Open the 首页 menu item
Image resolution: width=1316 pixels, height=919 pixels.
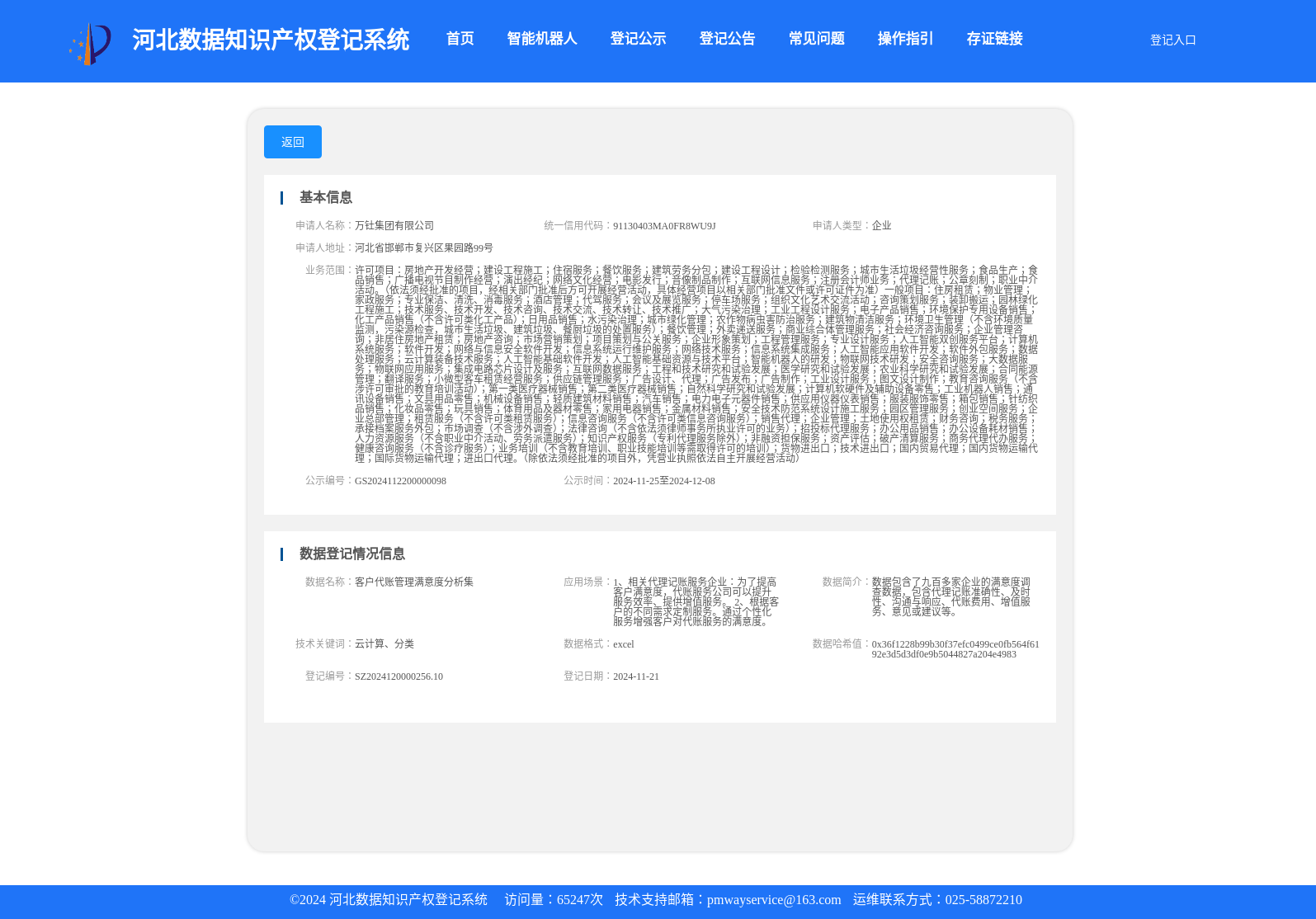pyautogui.click(x=460, y=39)
